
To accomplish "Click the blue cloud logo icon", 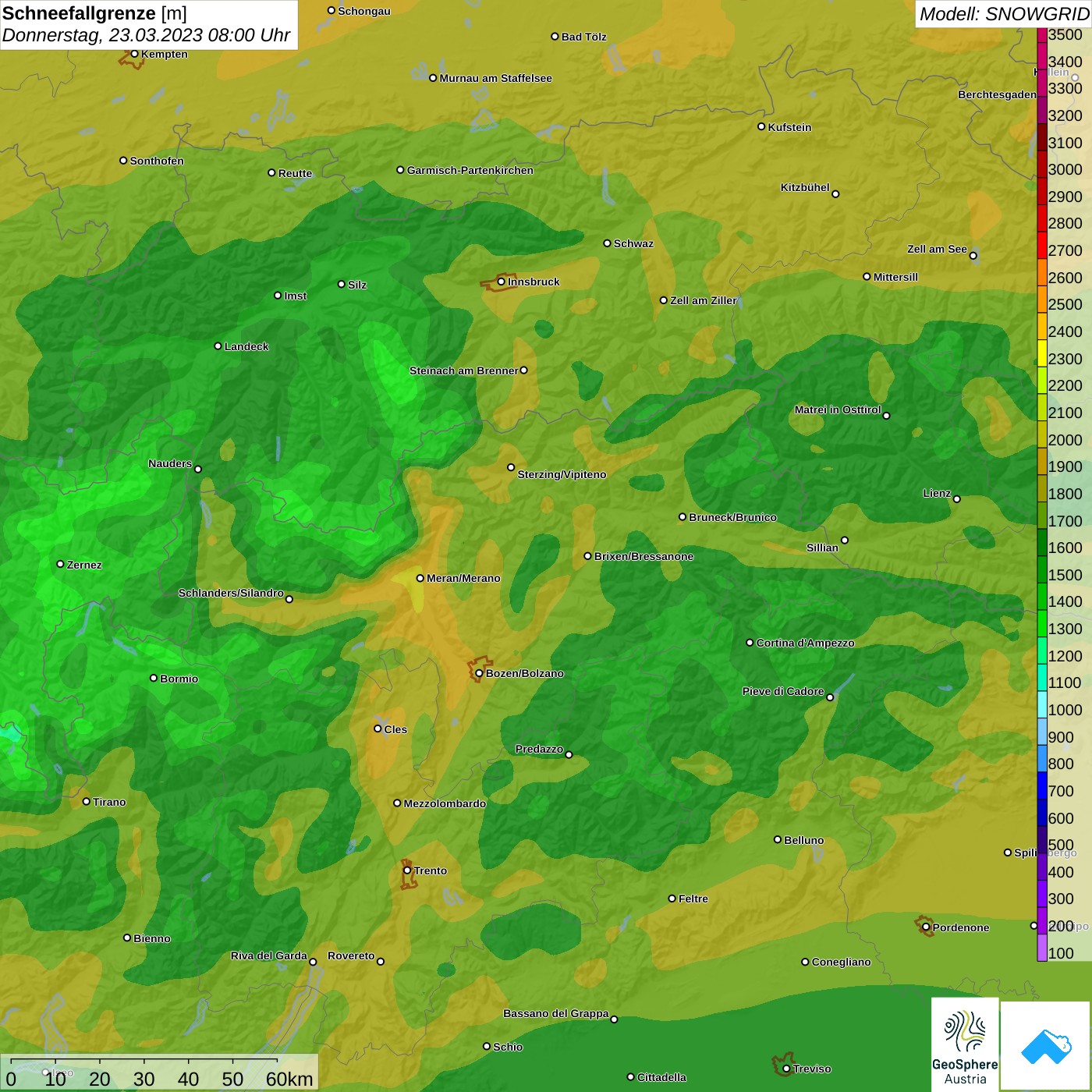I will point(1046,1046).
